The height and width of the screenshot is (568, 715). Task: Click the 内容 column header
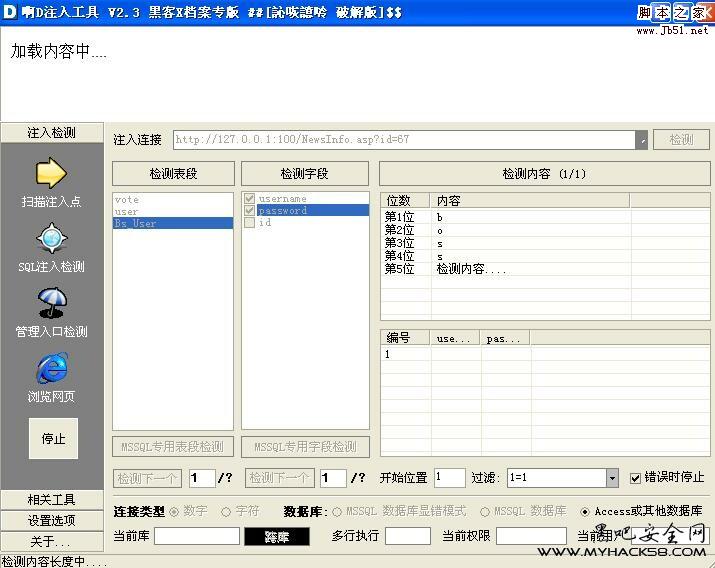pyautogui.click(x=530, y=201)
